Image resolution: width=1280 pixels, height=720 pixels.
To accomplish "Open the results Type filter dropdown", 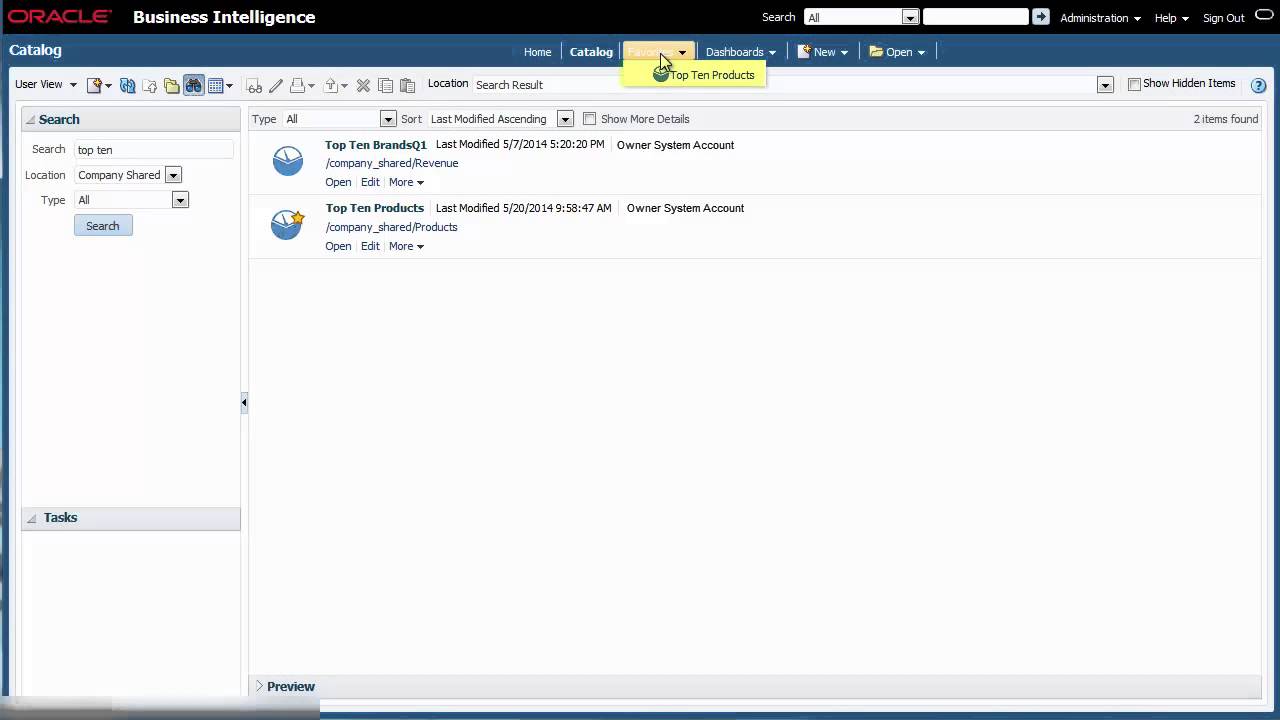I will tap(388, 119).
